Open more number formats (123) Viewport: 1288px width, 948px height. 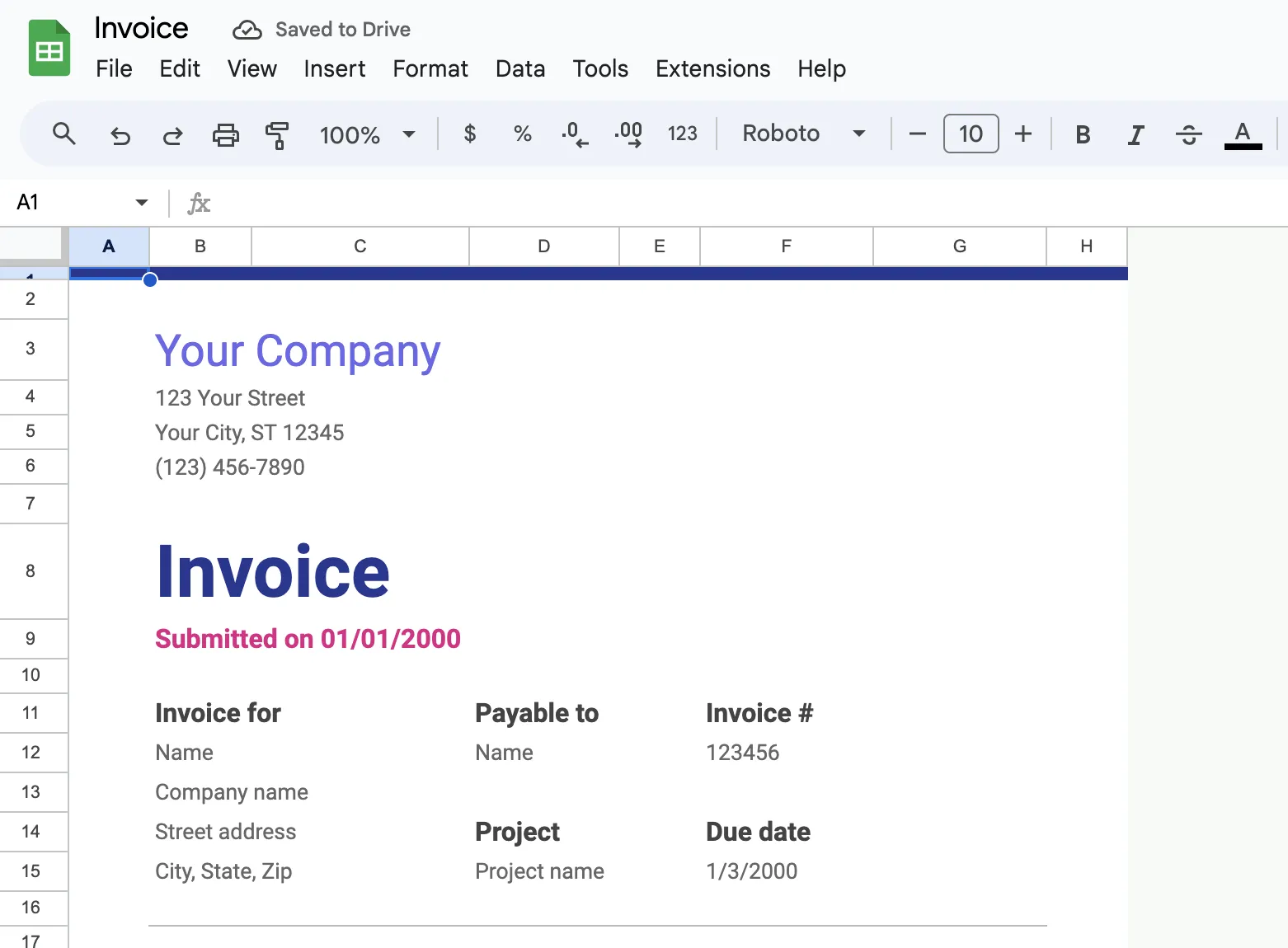click(682, 134)
